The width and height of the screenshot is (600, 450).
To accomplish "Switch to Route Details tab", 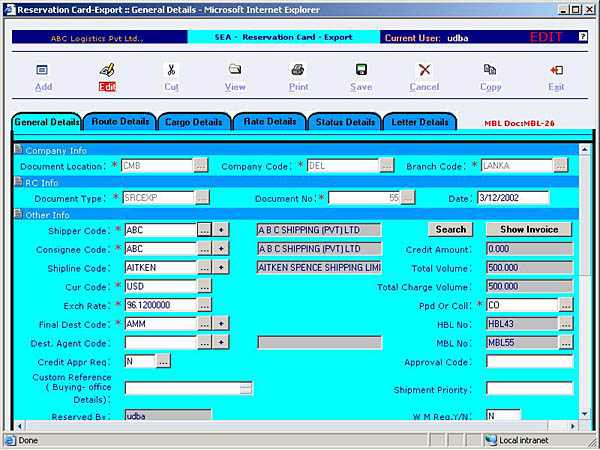I will click(120, 122).
